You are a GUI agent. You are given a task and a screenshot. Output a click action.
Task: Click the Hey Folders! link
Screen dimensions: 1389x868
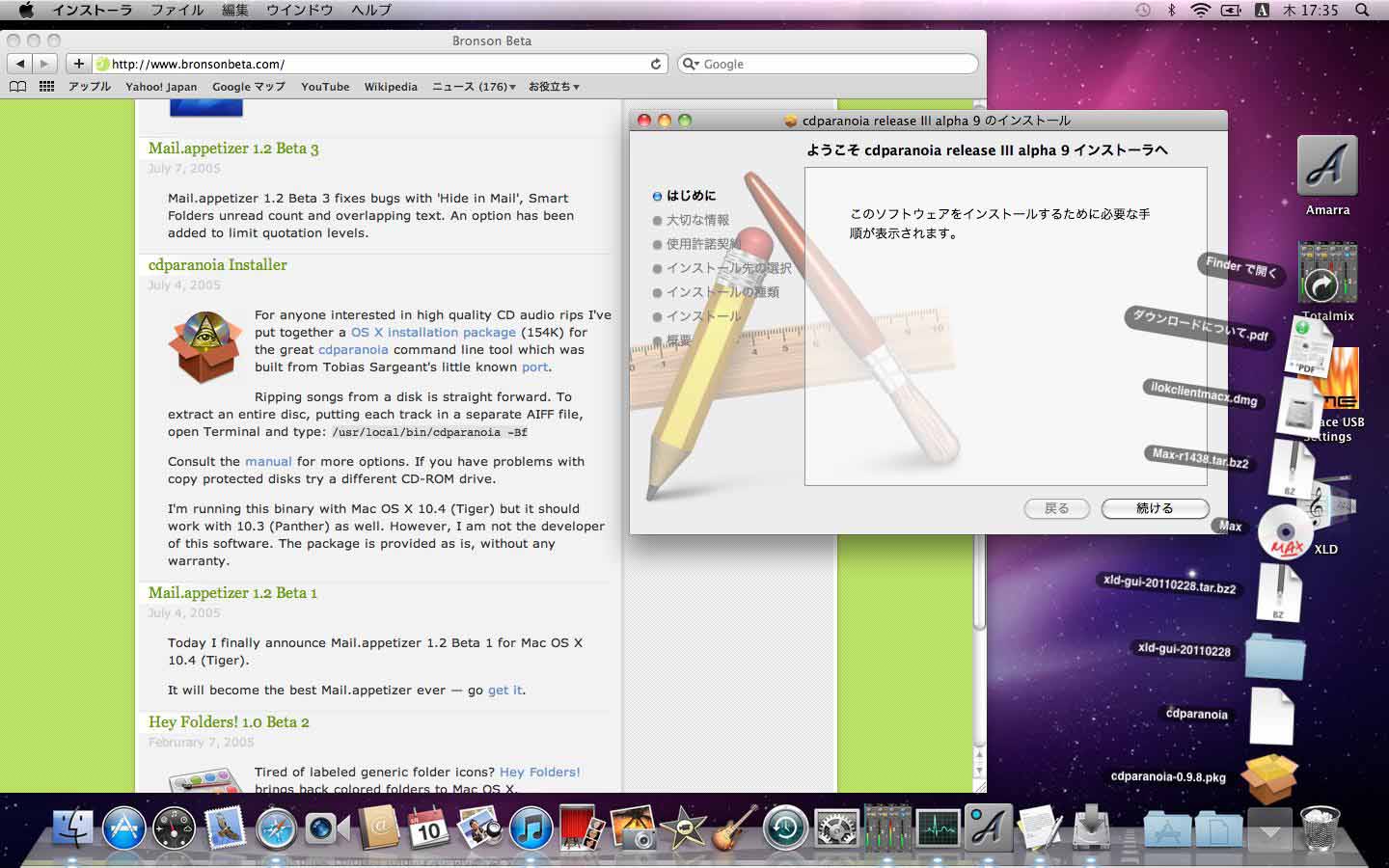pos(540,772)
